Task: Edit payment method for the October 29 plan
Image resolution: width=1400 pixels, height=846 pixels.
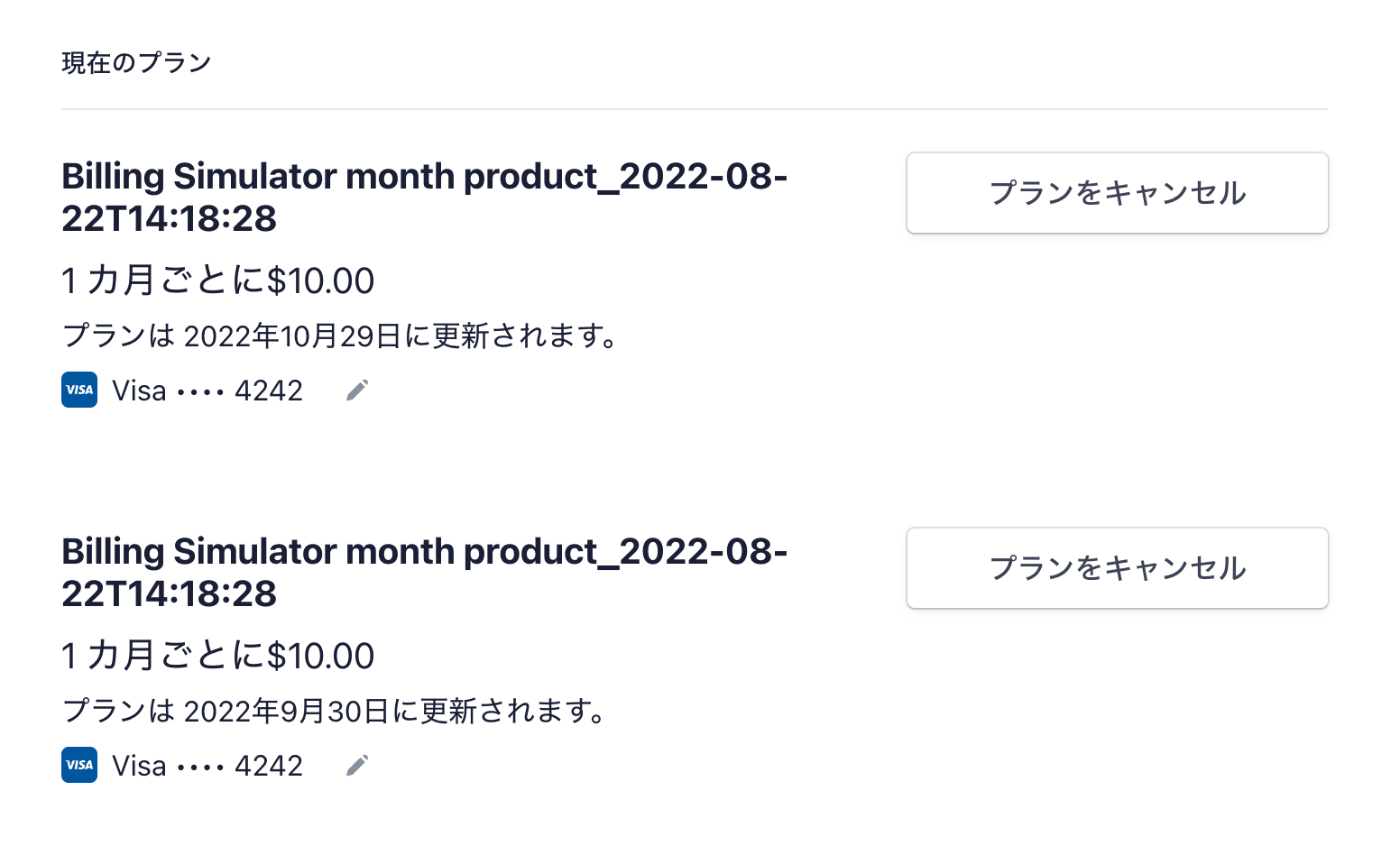Action: pos(357,391)
